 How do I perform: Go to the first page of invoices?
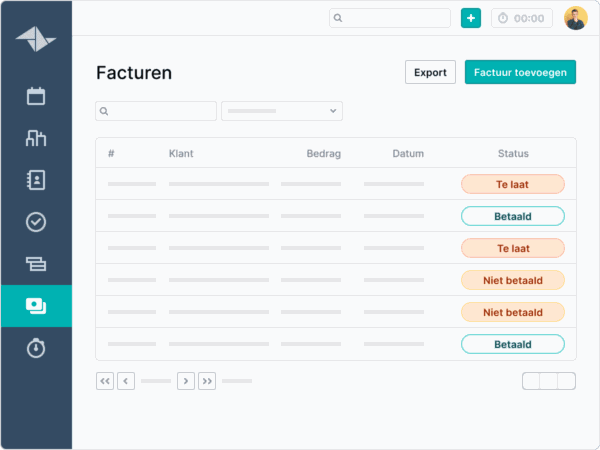[105, 381]
